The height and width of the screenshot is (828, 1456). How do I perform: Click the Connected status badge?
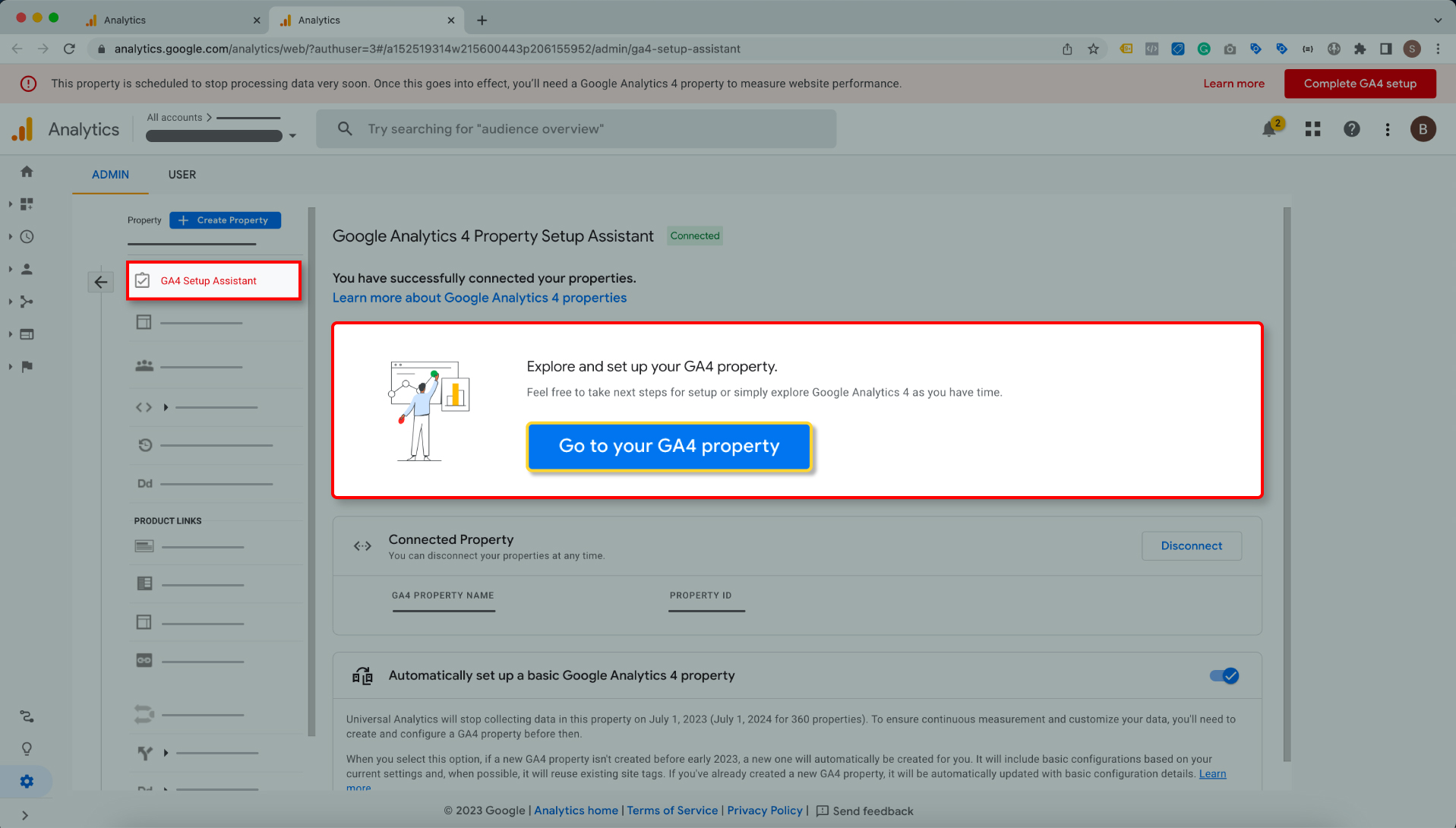pos(694,236)
